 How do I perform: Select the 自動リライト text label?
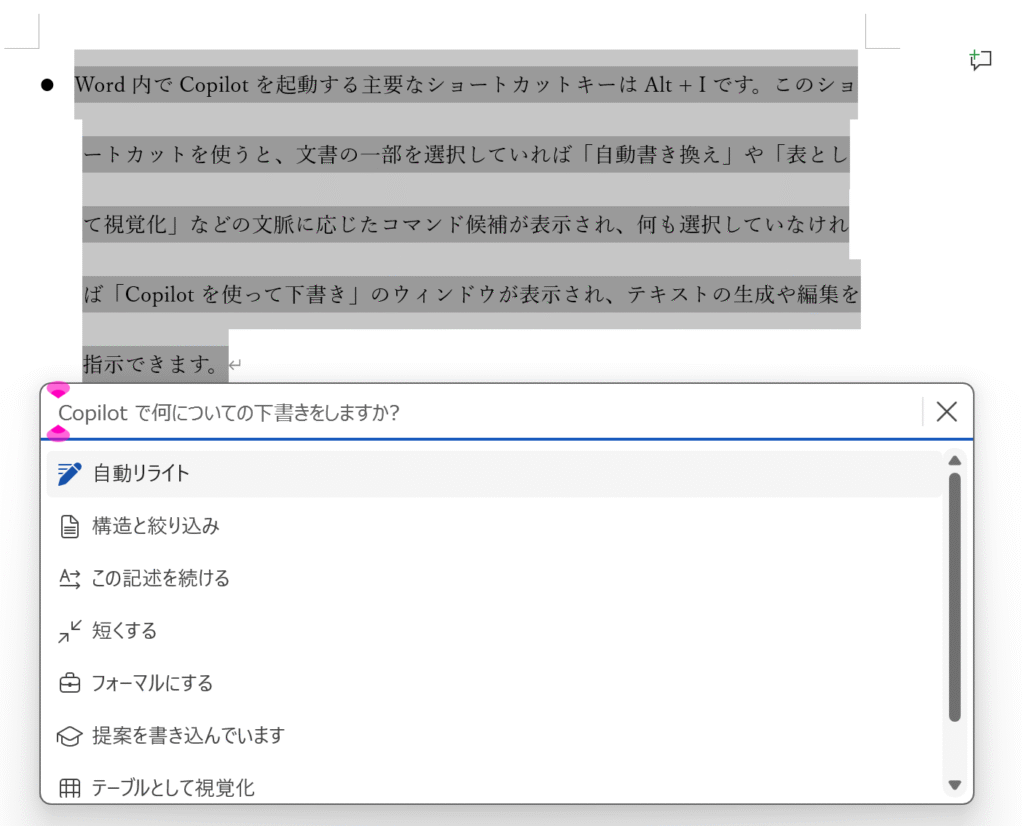(141, 474)
